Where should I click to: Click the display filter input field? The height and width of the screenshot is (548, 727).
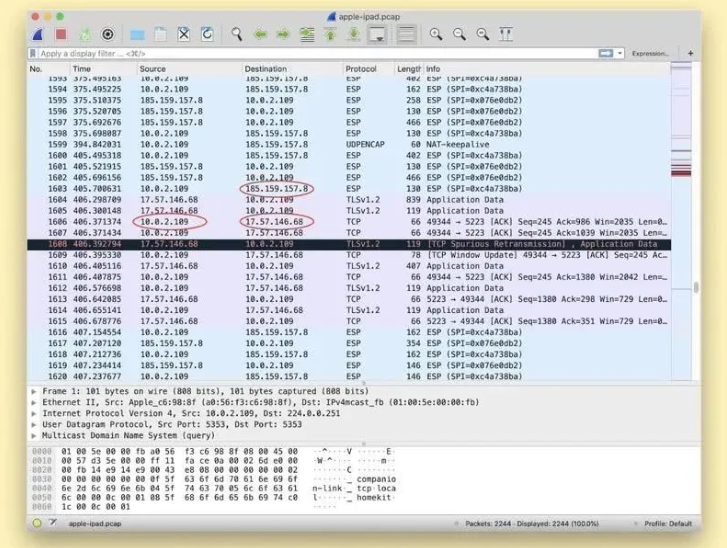click(x=300, y=53)
